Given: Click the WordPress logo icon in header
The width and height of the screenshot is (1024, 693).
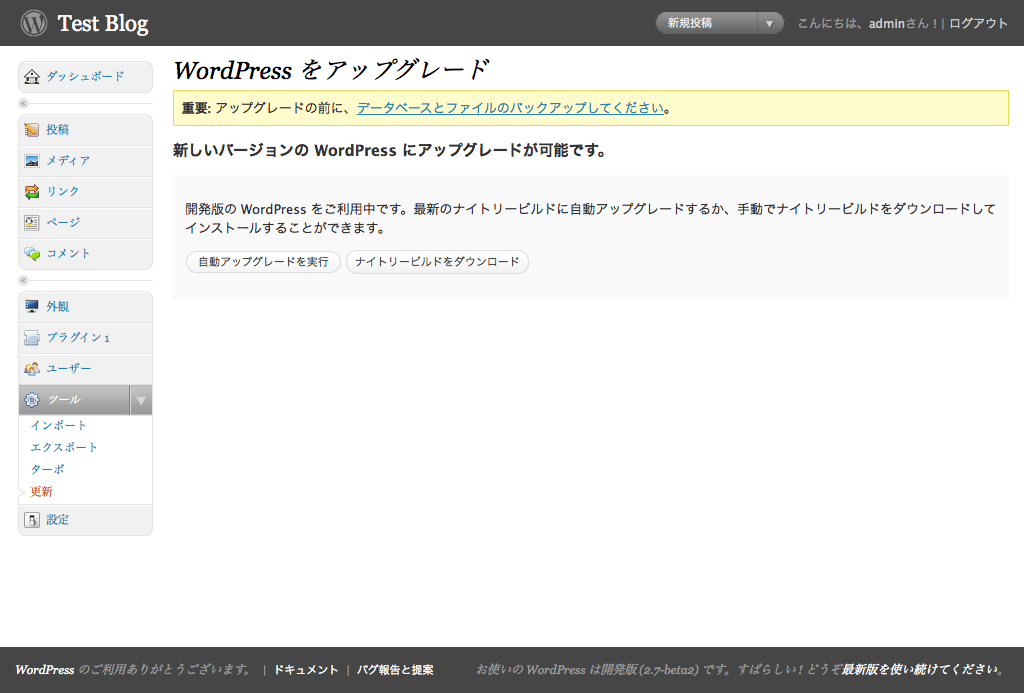Looking at the screenshot, I should pyautogui.click(x=33, y=23).
